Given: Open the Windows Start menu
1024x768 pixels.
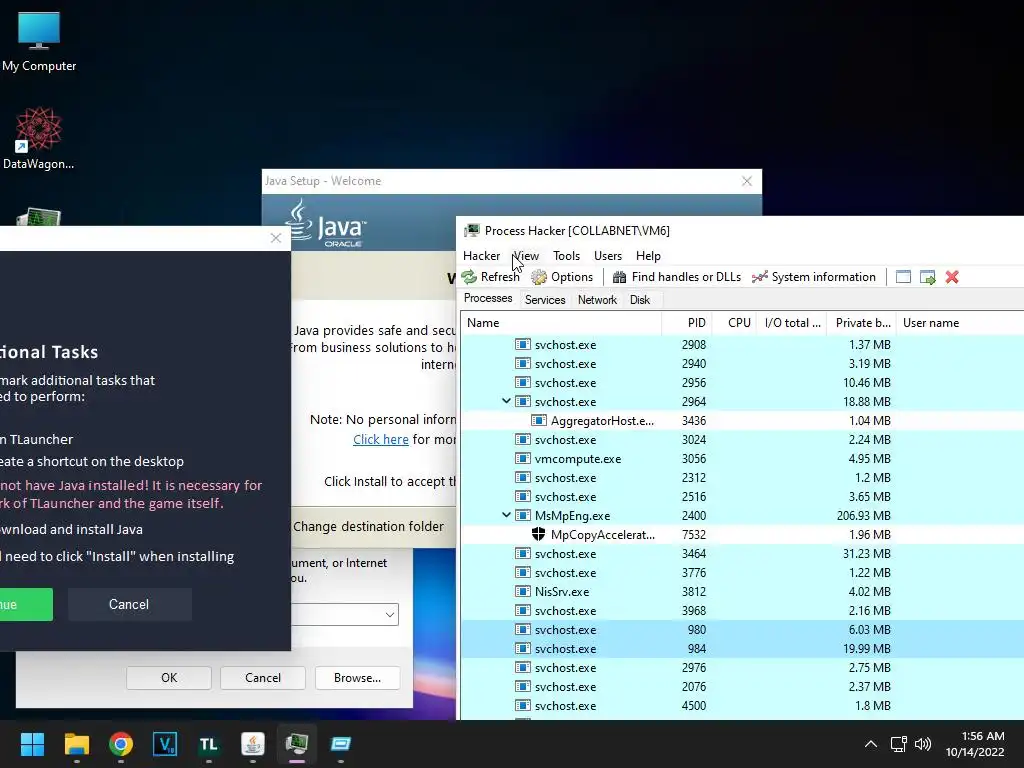Looking at the screenshot, I should click(x=32, y=744).
